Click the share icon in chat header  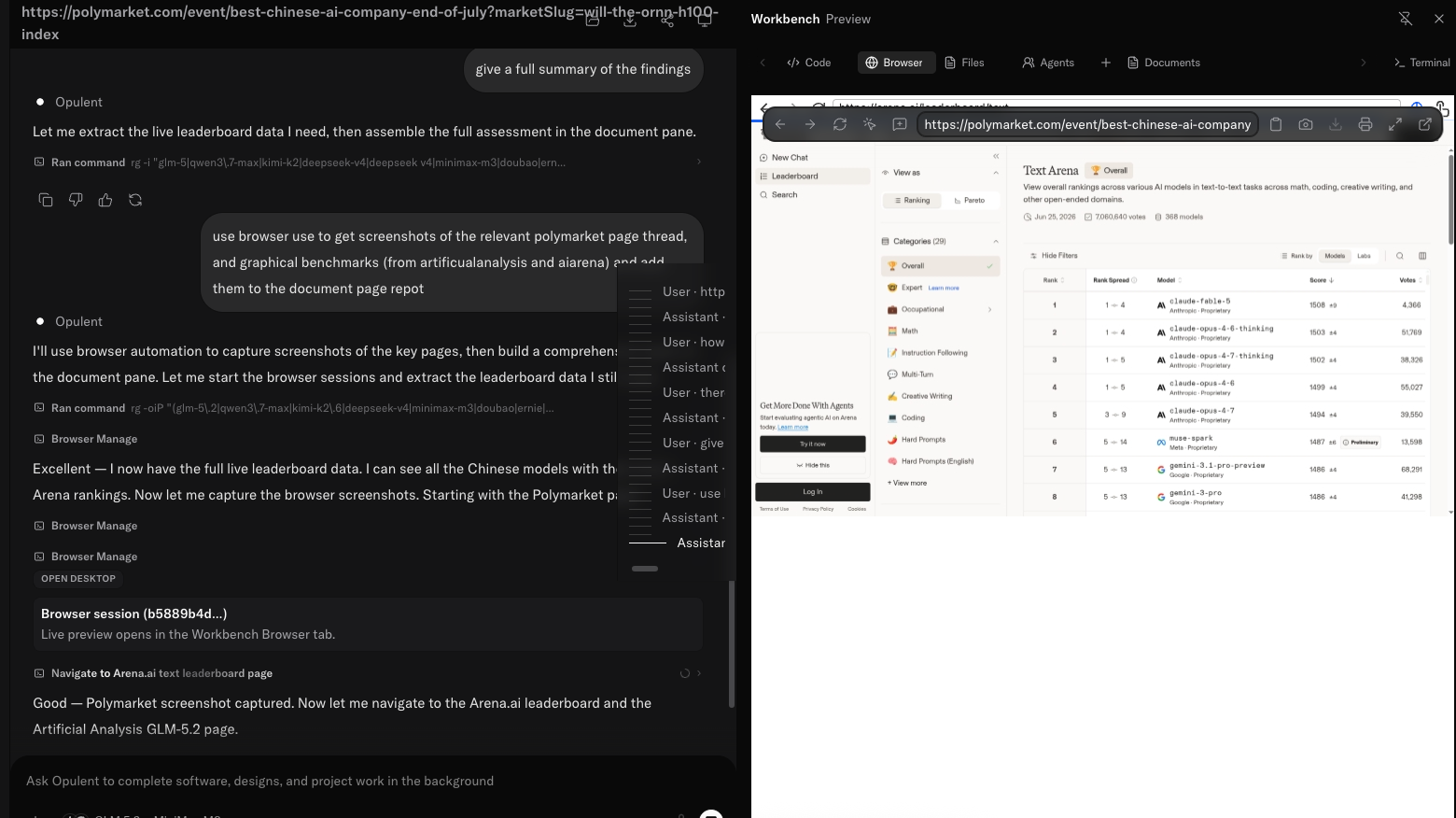667,20
